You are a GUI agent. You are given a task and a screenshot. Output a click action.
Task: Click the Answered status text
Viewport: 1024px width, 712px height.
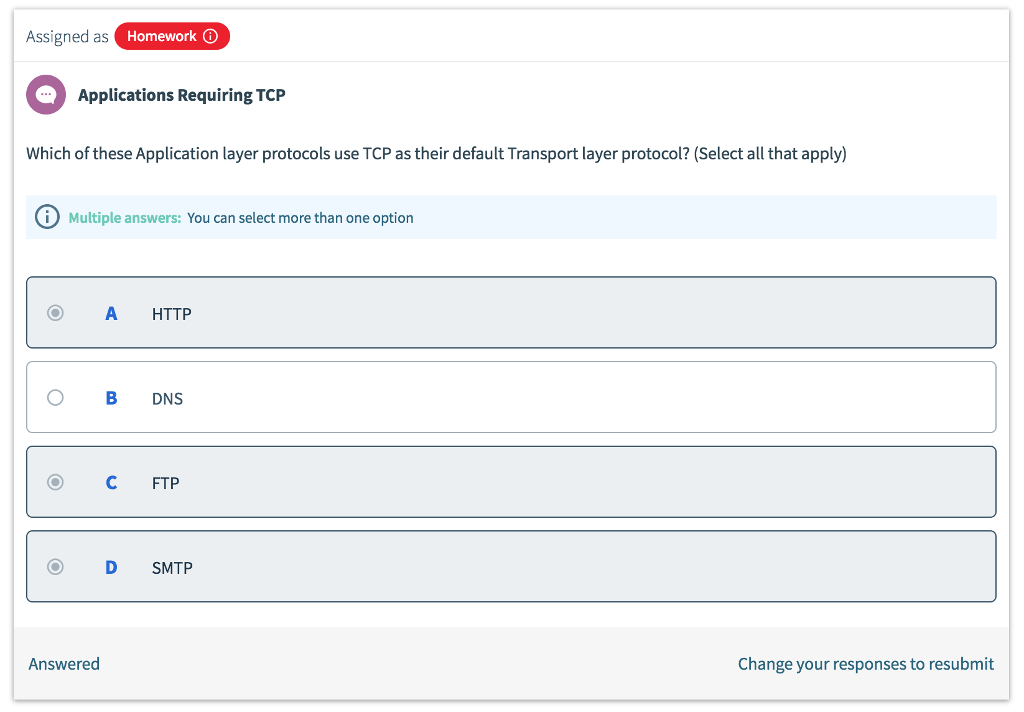64,664
